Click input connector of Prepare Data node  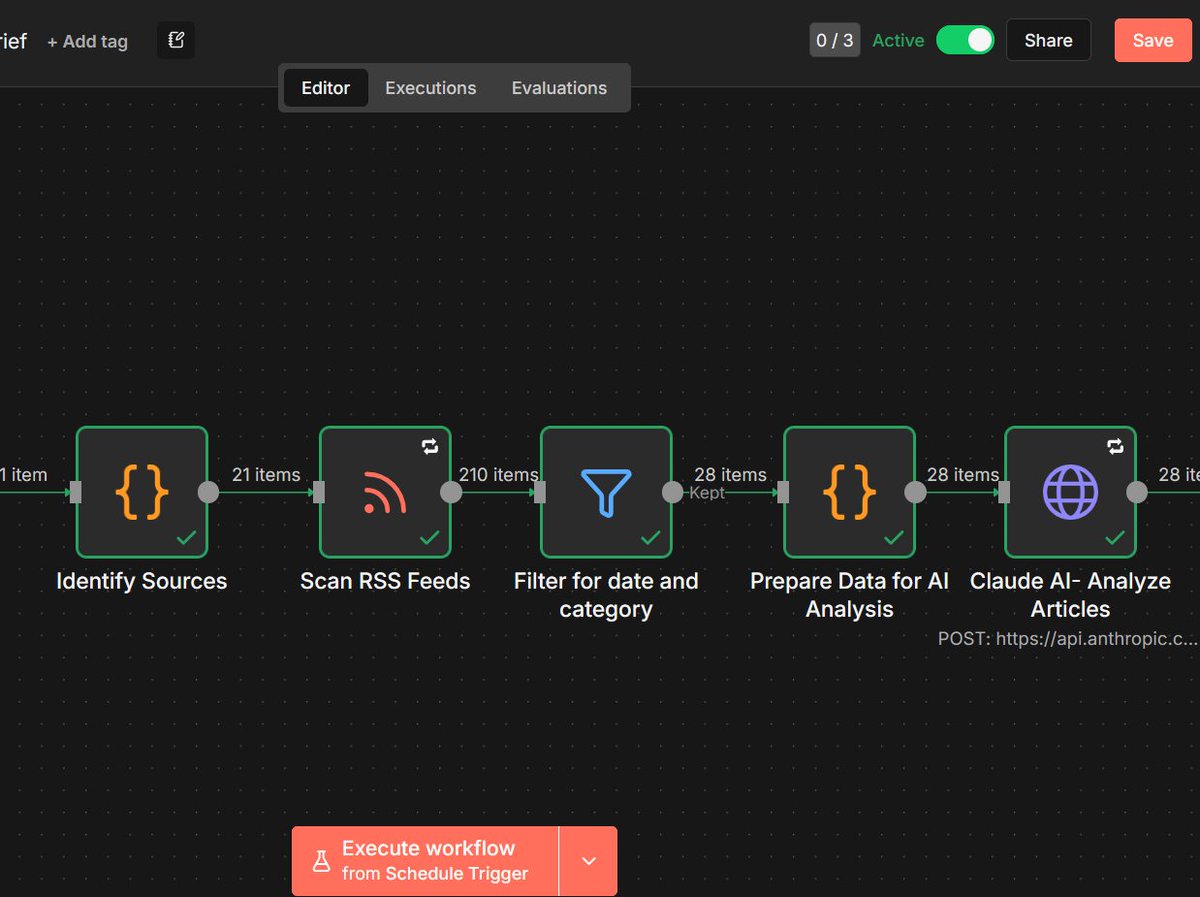pos(782,492)
